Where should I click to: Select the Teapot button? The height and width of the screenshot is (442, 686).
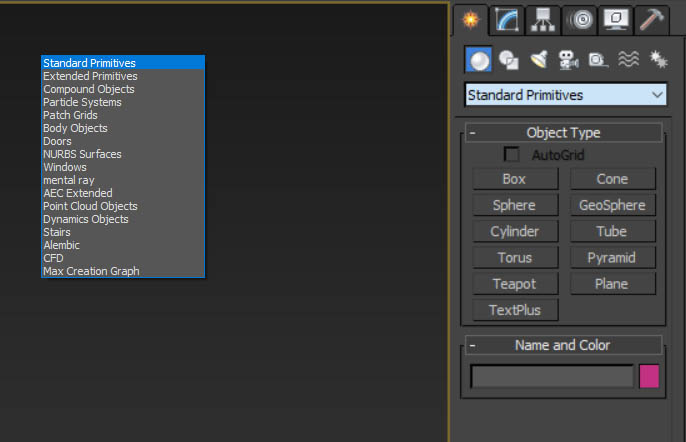click(515, 284)
